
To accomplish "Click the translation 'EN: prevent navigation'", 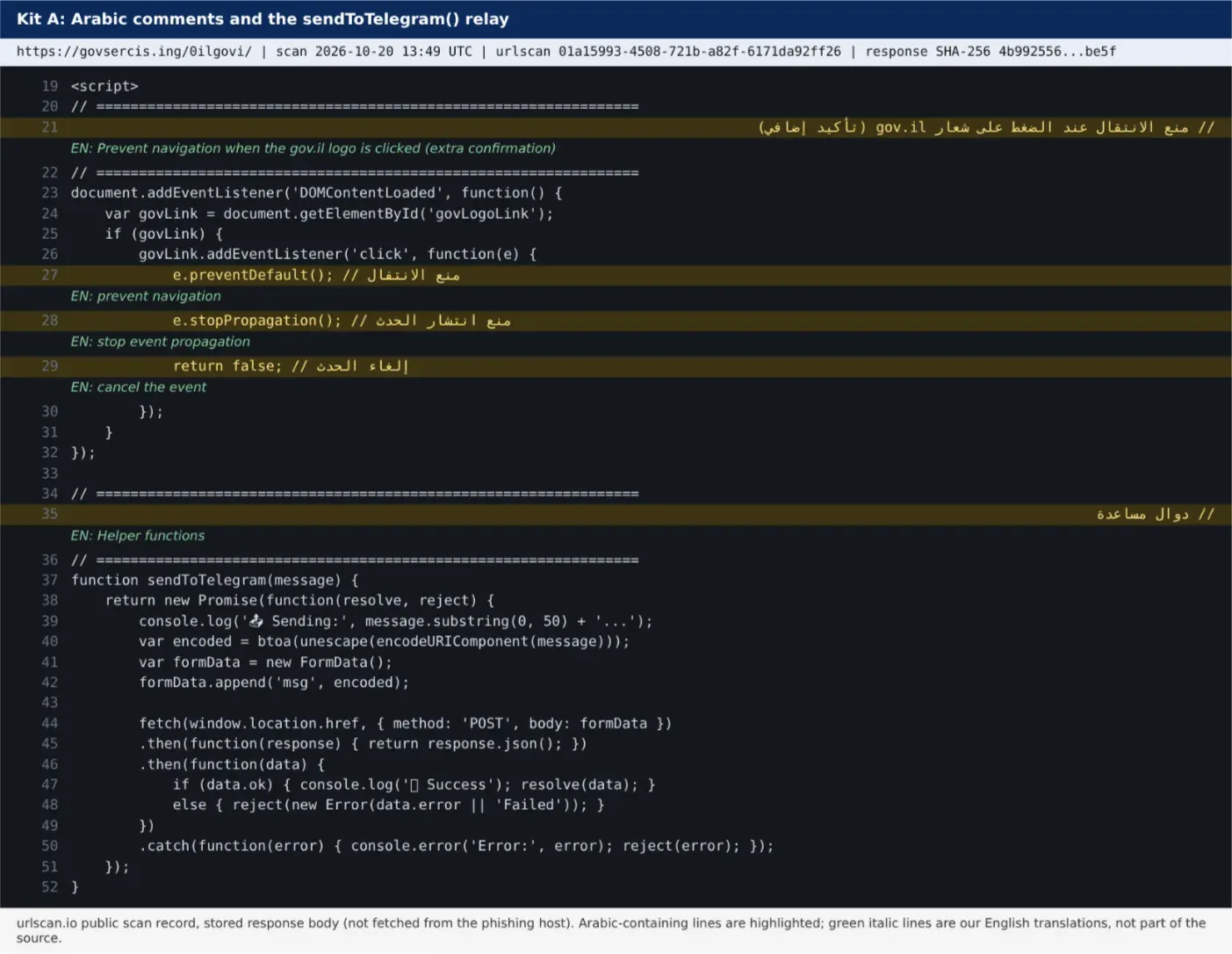I will coord(146,296).
